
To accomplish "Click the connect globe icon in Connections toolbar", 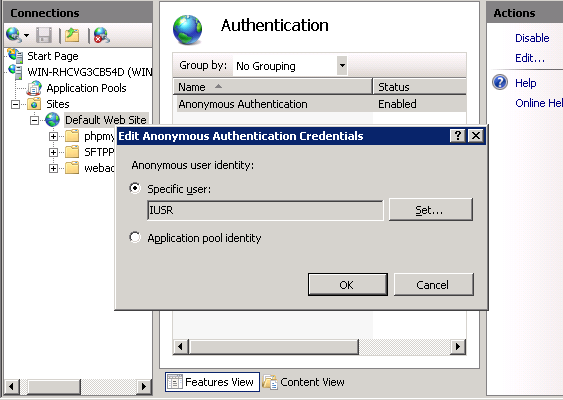I will coord(14,35).
